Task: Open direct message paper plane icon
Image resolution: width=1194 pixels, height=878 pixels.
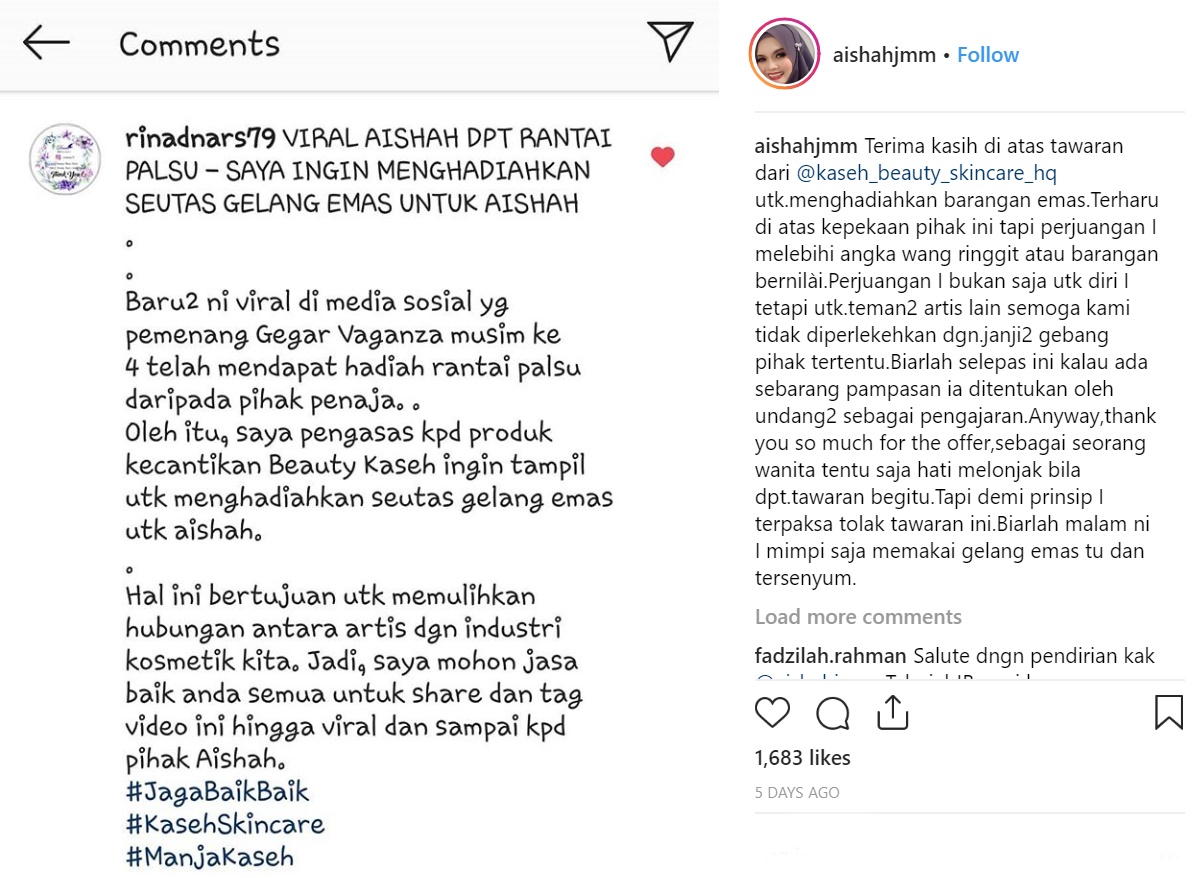Action: pyautogui.click(x=670, y=40)
